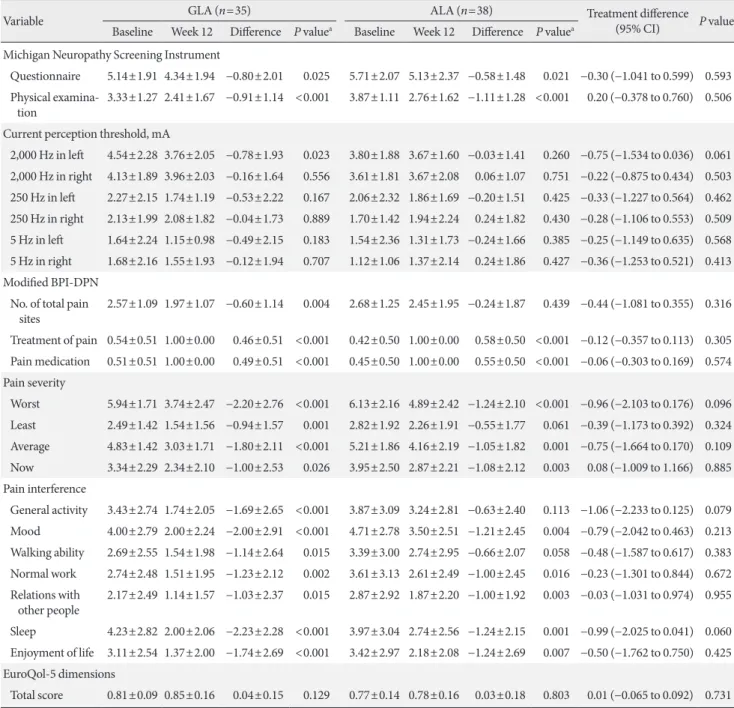Select the 'Sleep' row label
The width and height of the screenshot is (734, 708).
(23, 632)
